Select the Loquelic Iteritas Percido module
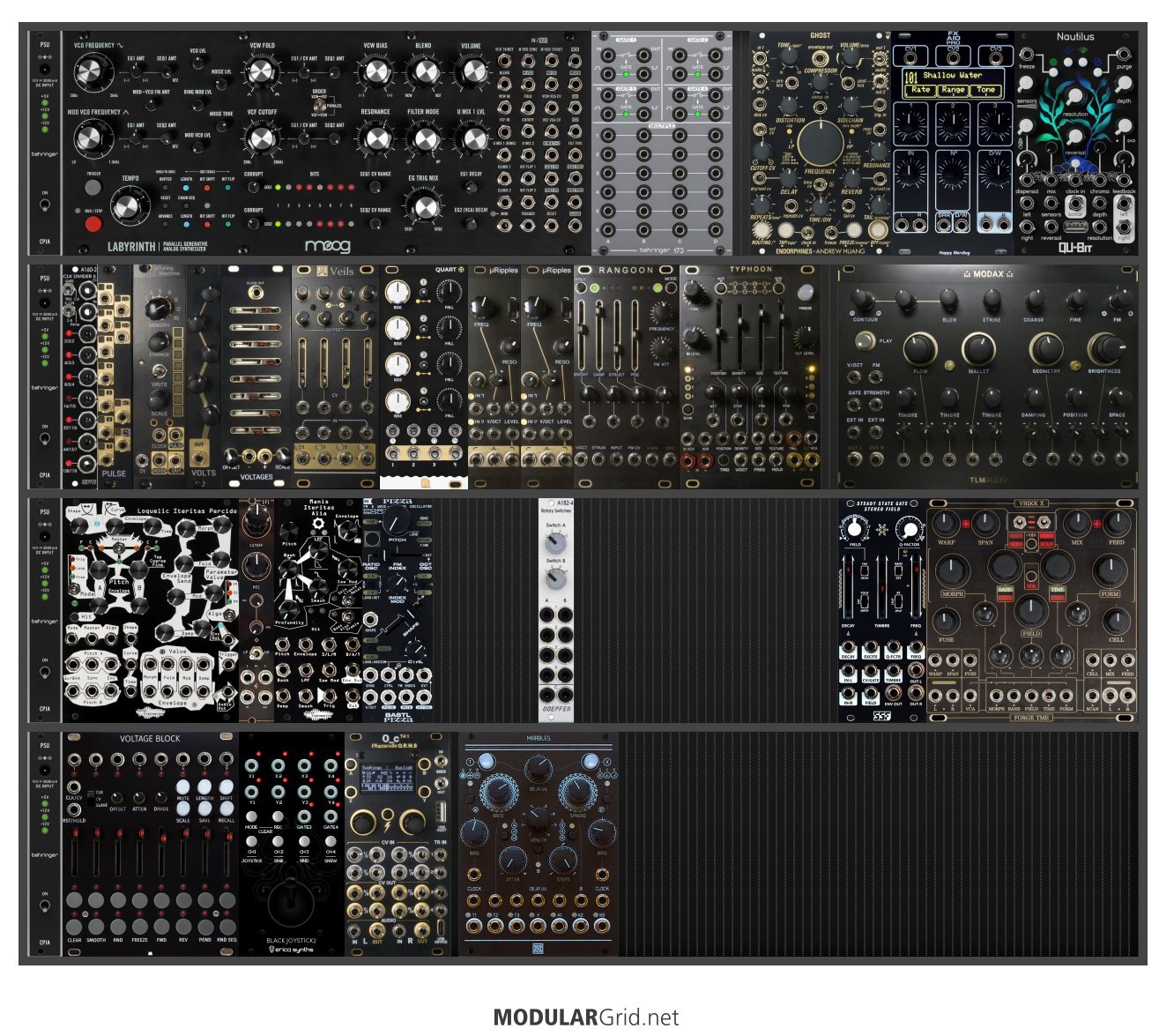Viewport: 1174px width, 1036px height. (151, 610)
